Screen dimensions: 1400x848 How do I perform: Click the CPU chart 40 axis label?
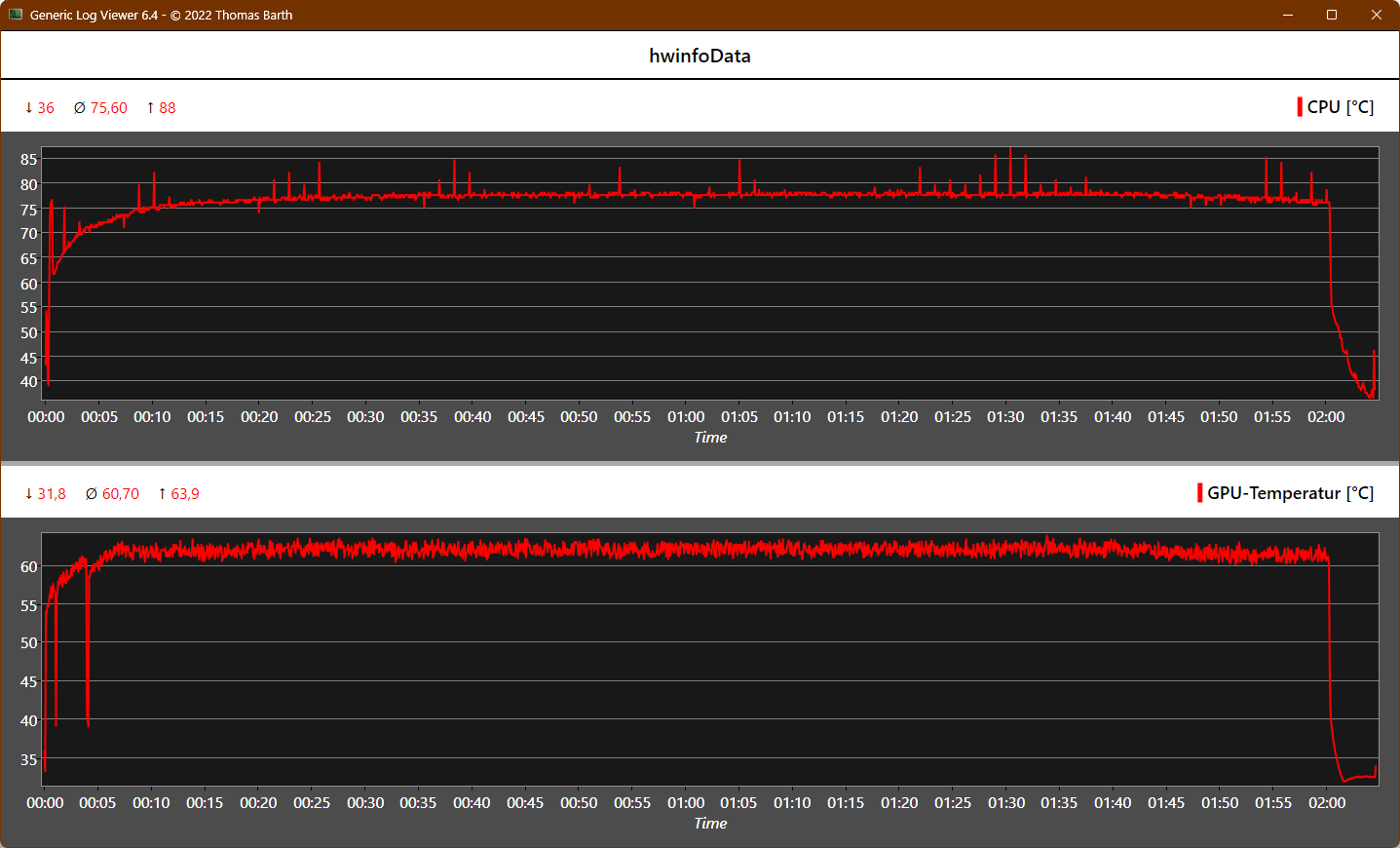pyautogui.click(x=29, y=382)
